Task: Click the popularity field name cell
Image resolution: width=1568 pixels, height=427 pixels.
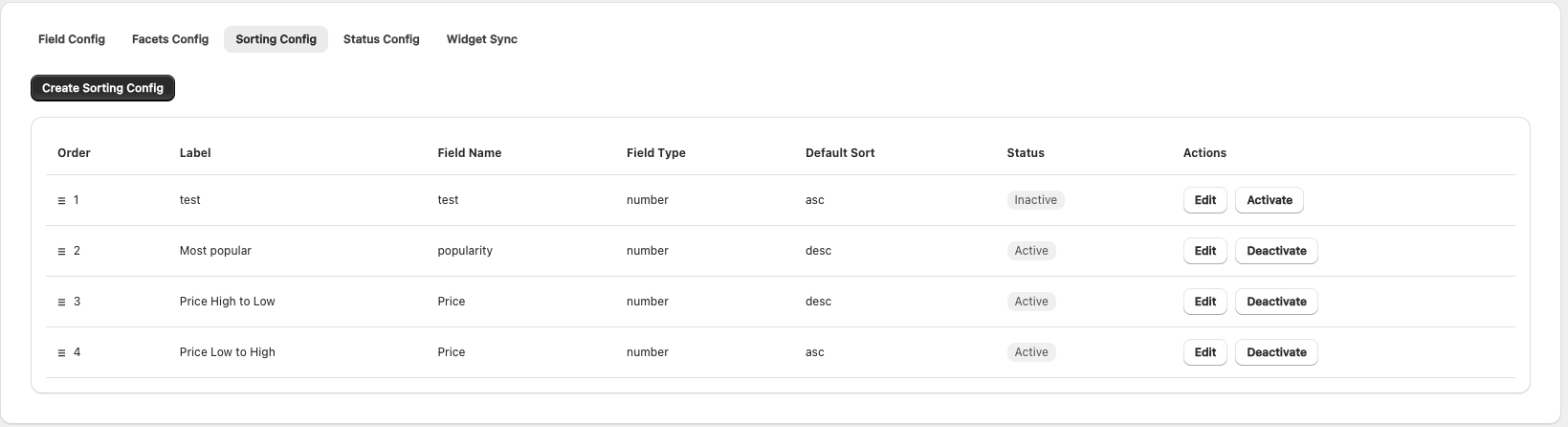Action: pyautogui.click(x=465, y=251)
